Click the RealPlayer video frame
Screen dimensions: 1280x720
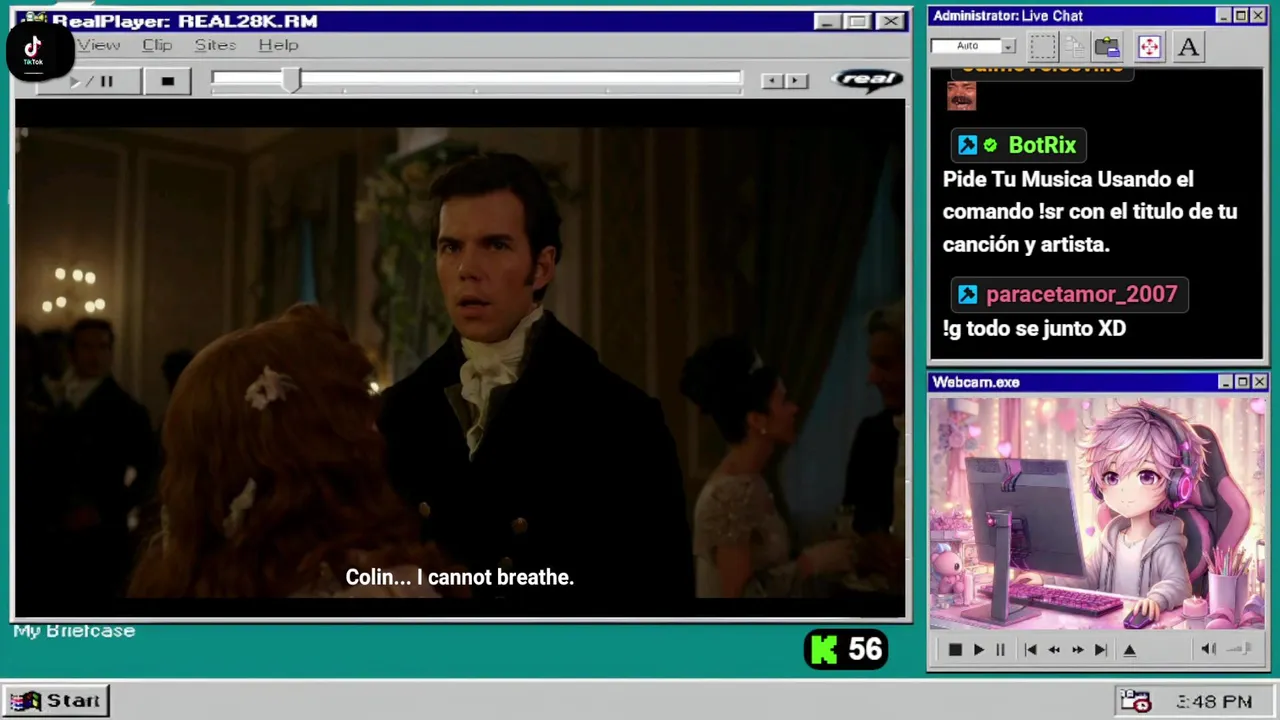(x=460, y=357)
